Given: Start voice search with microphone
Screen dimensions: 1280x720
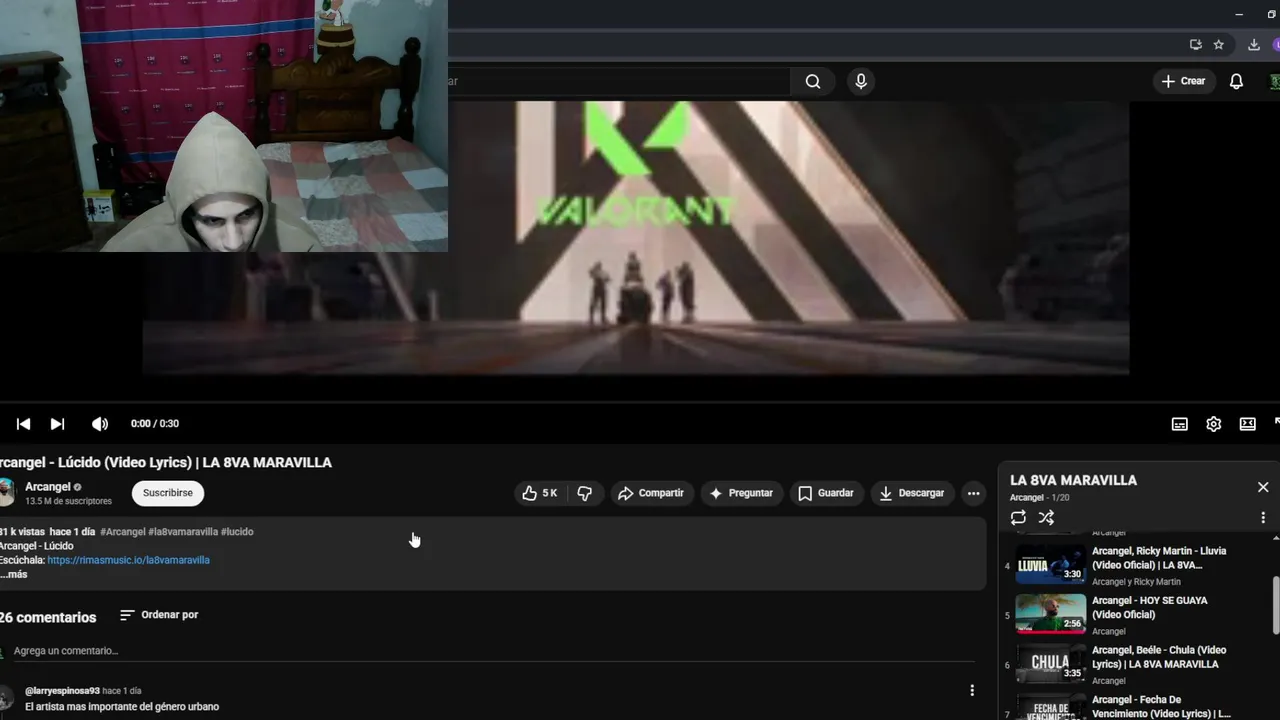Looking at the screenshot, I should pos(861,81).
